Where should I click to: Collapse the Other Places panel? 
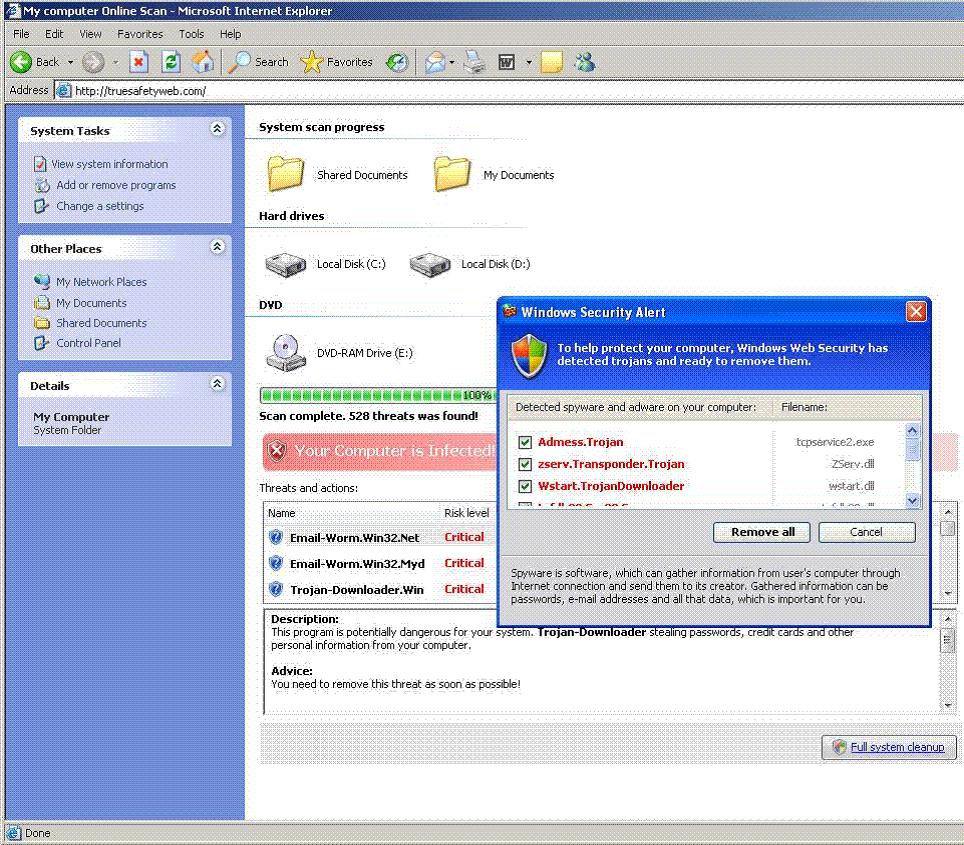click(x=217, y=247)
